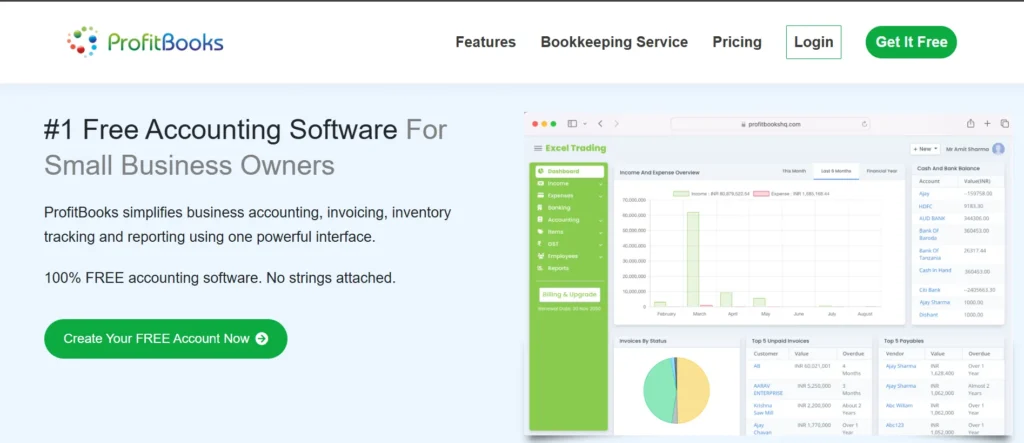Screen dimensions: 1024x443
Task: Click the Banking sidebar icon
Action: (541, 208)
